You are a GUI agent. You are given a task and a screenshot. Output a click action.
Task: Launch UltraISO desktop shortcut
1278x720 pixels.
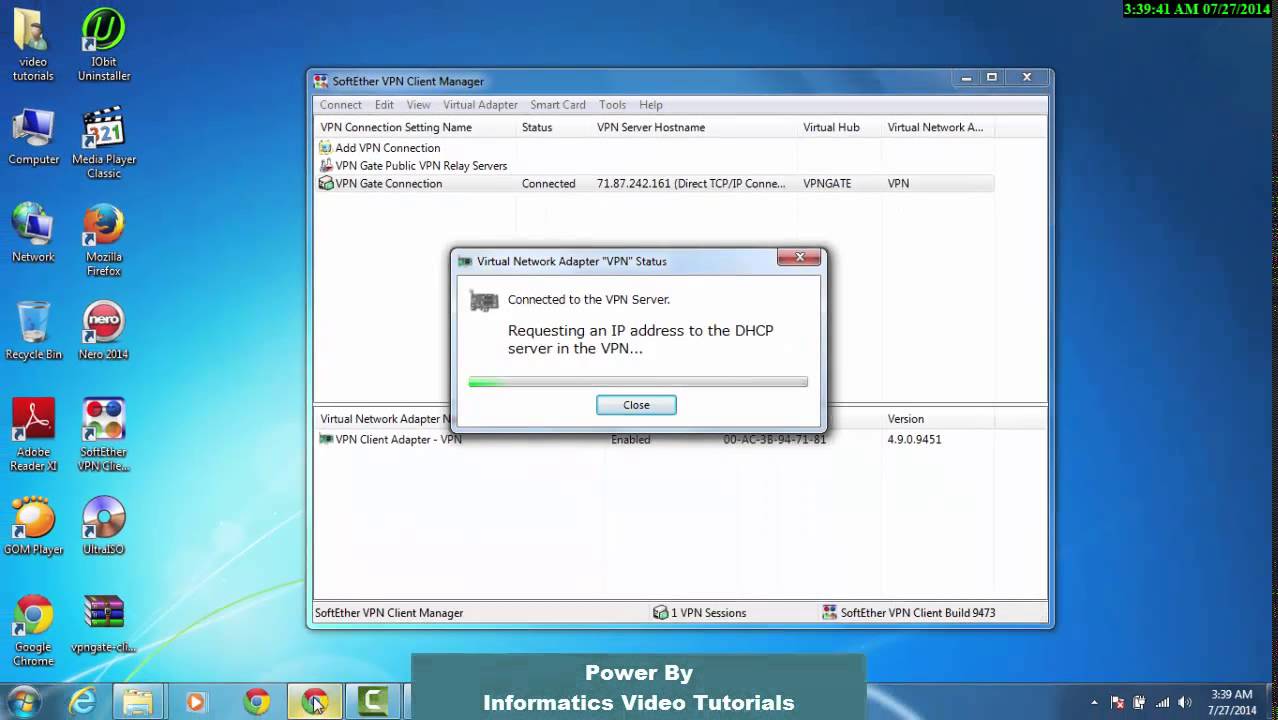point(104,526)
